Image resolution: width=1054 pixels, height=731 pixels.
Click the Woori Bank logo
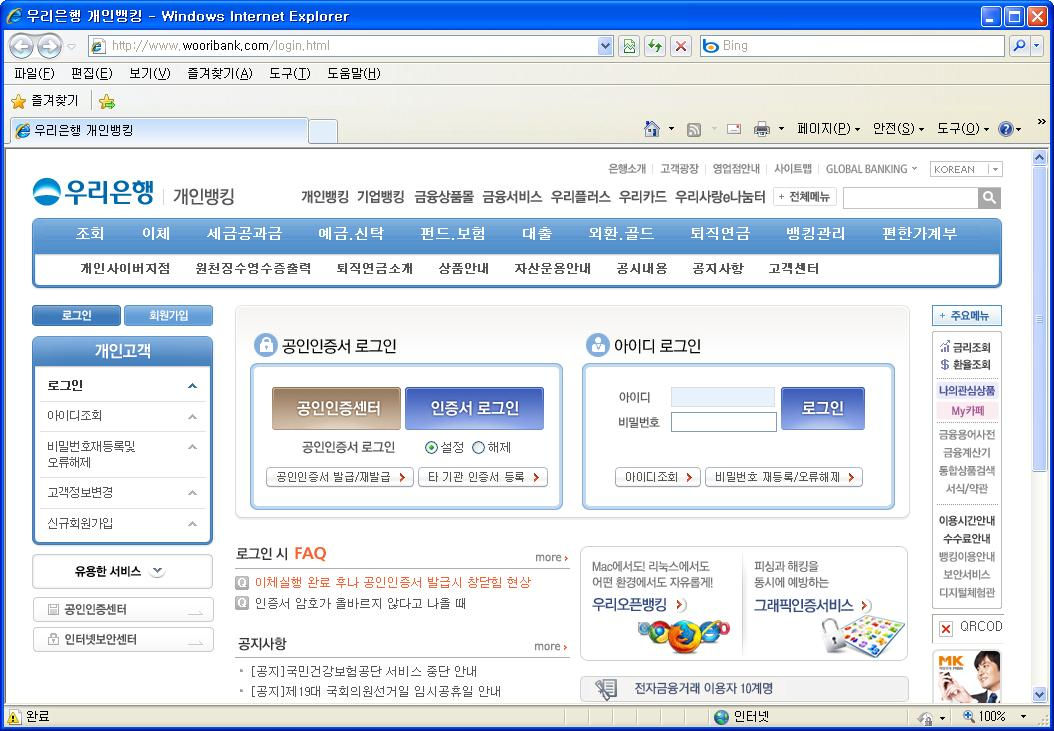click(93, 192)
